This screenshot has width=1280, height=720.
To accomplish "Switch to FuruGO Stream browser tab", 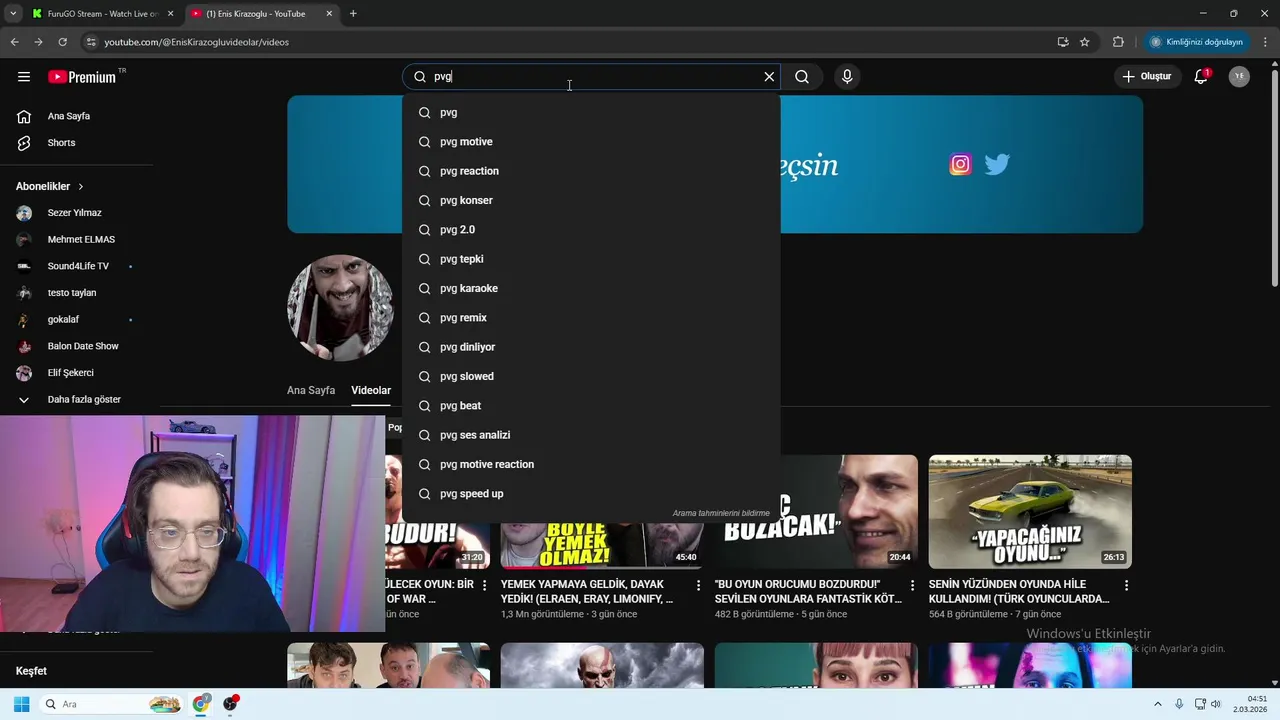I will [x=103, y=14].
